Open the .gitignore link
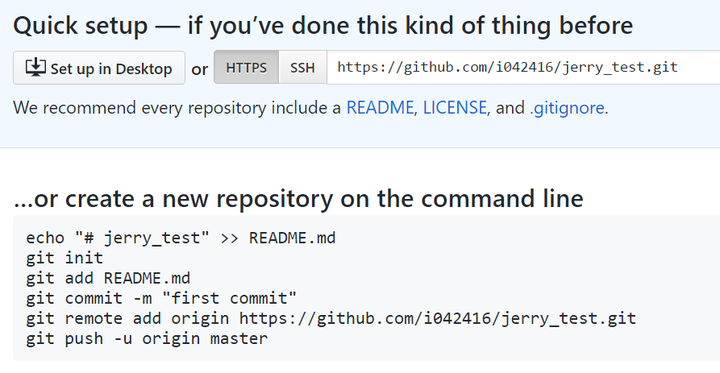The image size is (720, 373). [567, 107]
